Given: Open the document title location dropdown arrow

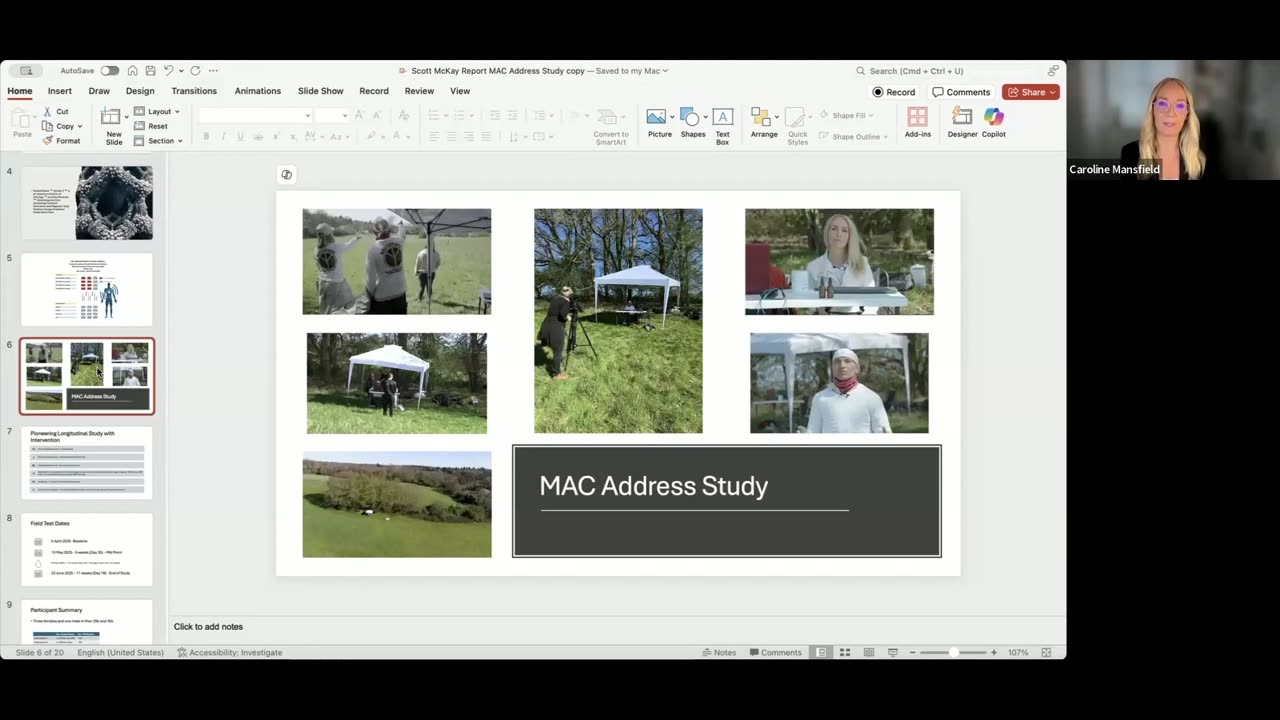Looking at the screenshot, I should click(x=665, y=71).
